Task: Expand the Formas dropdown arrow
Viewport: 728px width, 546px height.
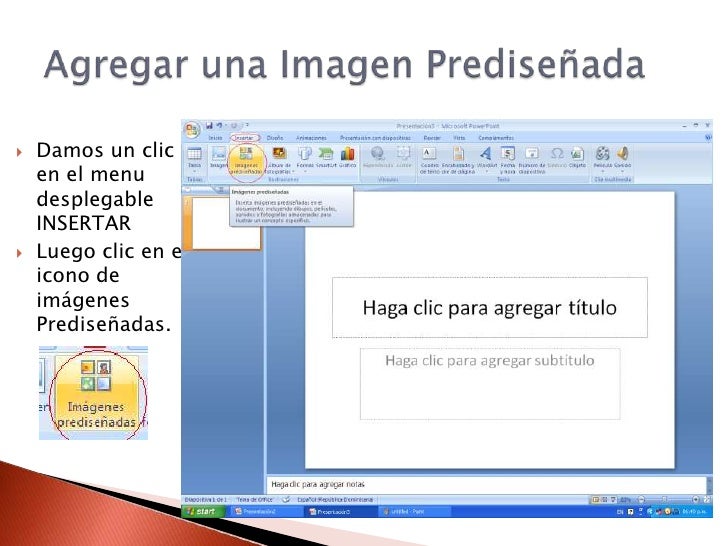Action: click(x=305, y=171)
